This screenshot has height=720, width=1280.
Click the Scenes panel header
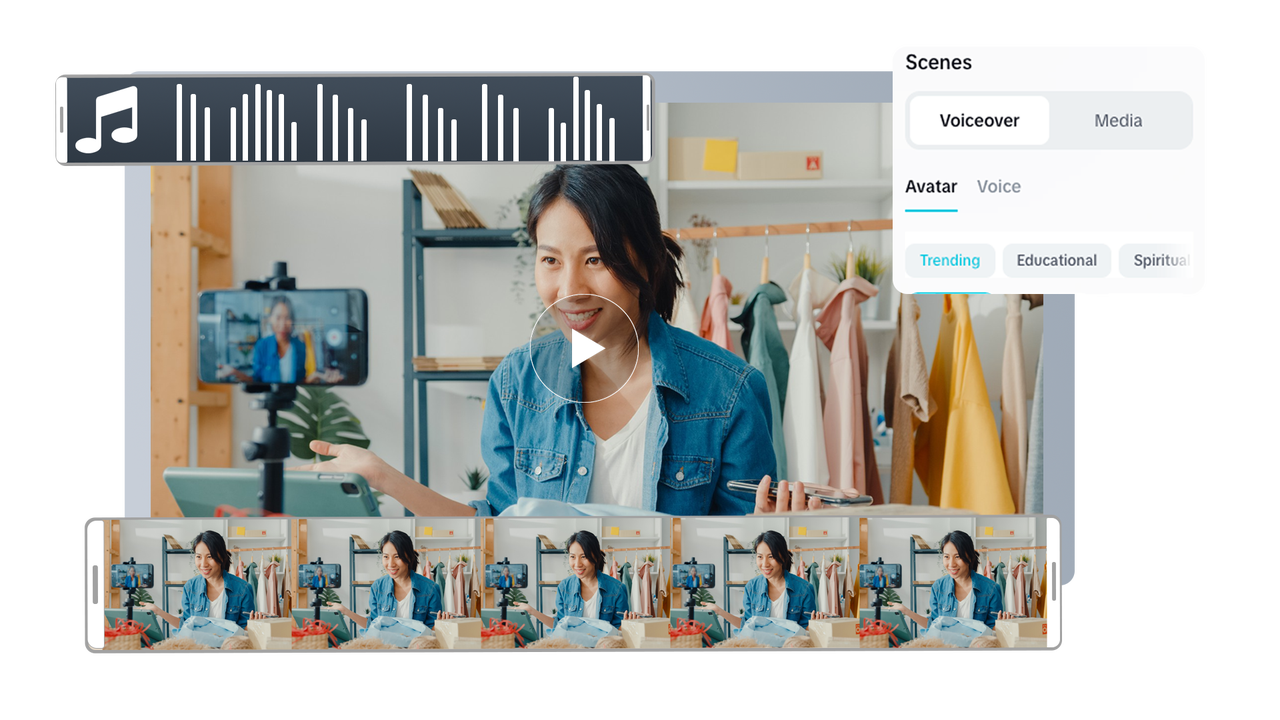938,62
